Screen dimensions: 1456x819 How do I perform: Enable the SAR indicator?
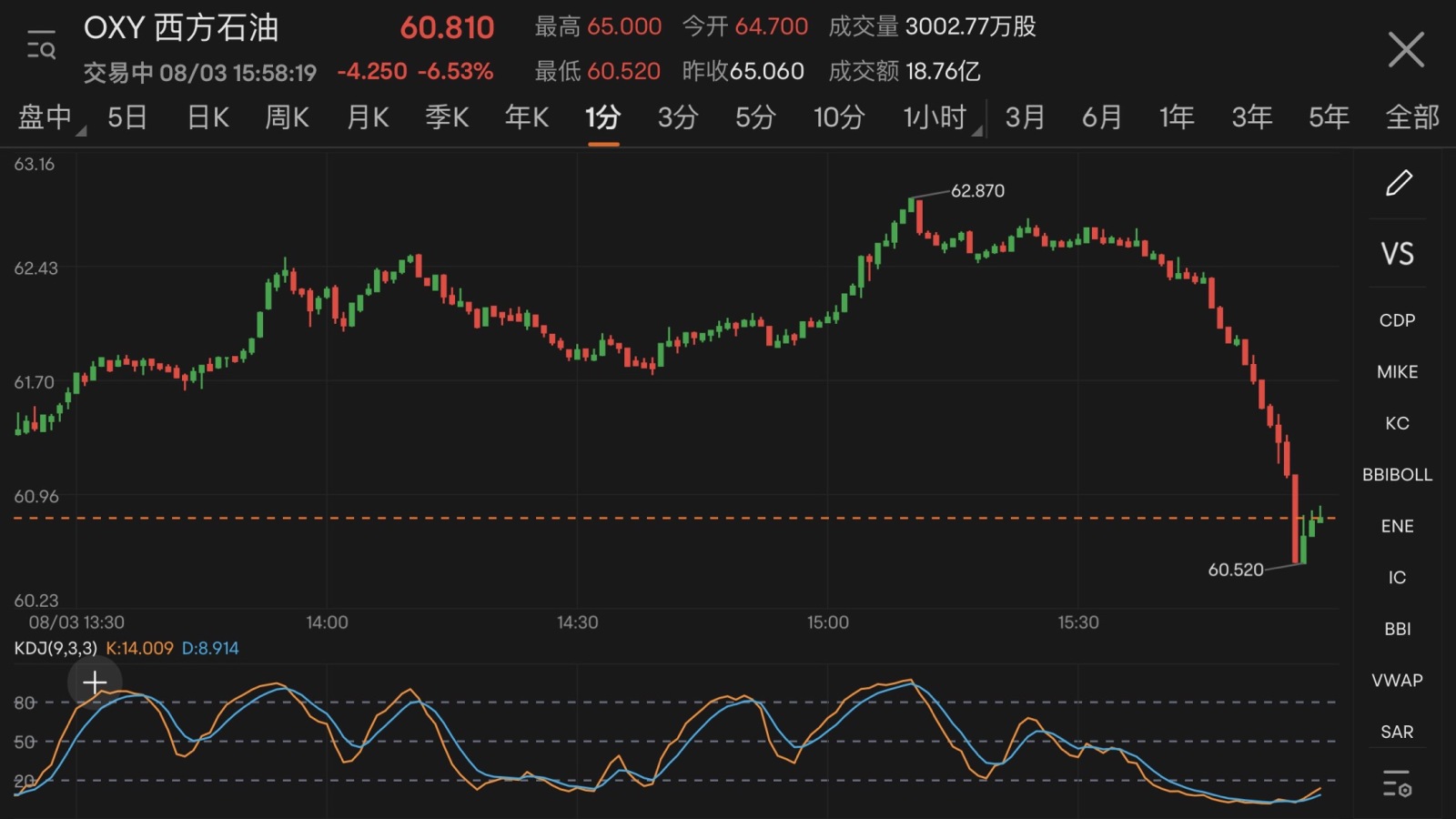[1397, 732]
